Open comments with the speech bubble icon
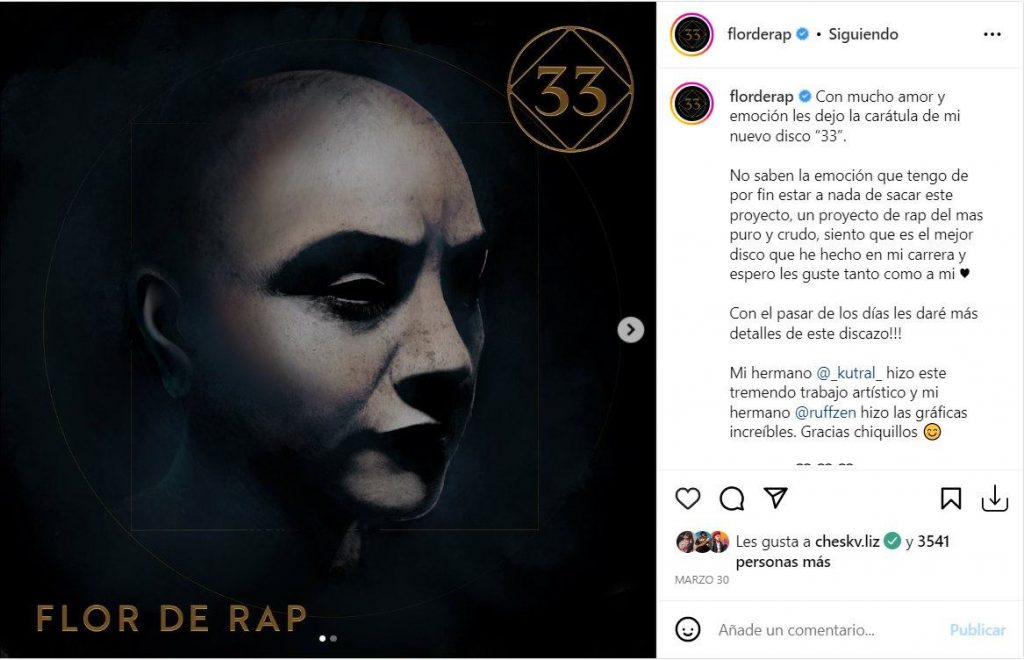 (x=732, y=498)
